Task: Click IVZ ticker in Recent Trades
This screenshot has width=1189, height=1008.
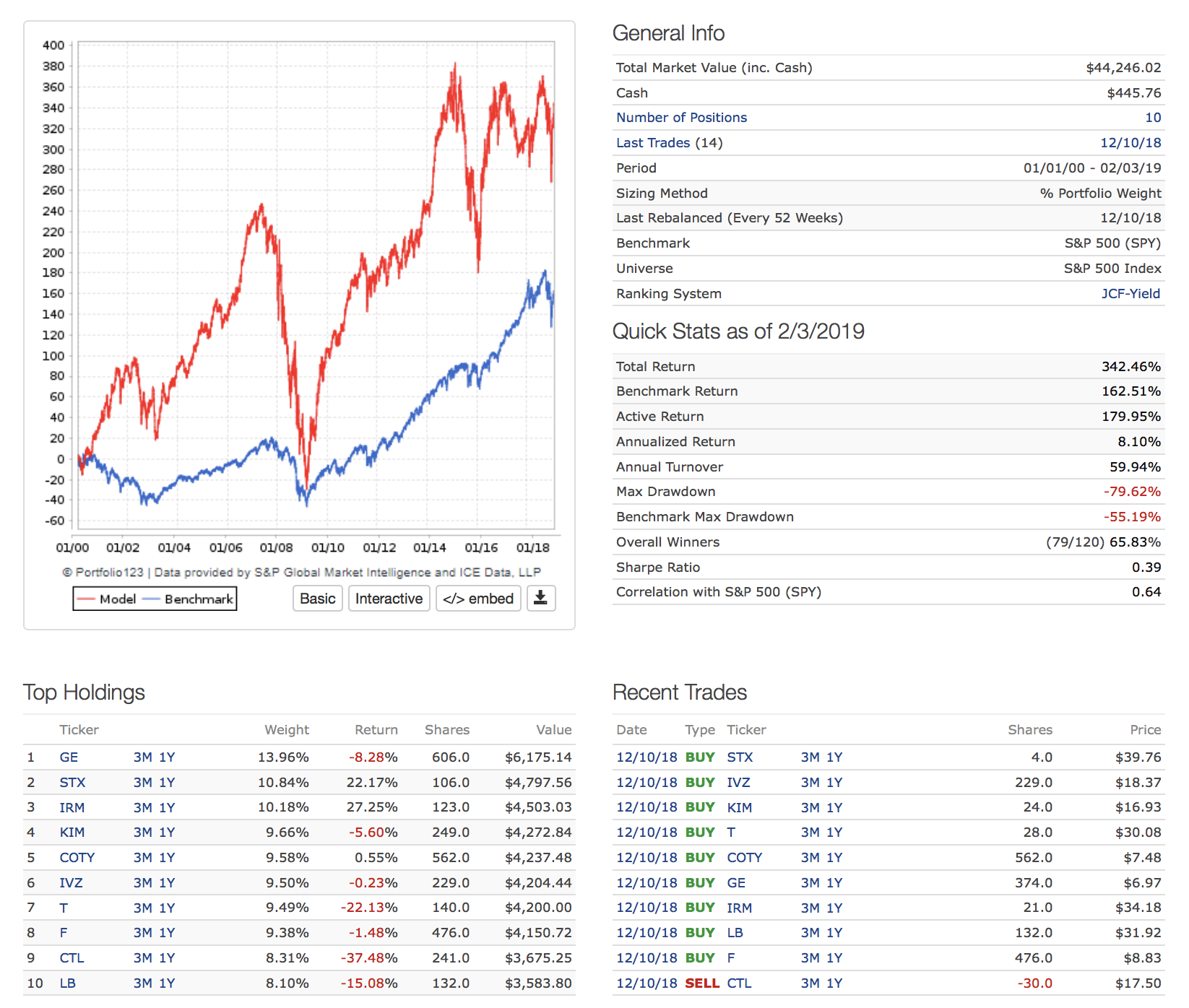Action: pos(738,783)
